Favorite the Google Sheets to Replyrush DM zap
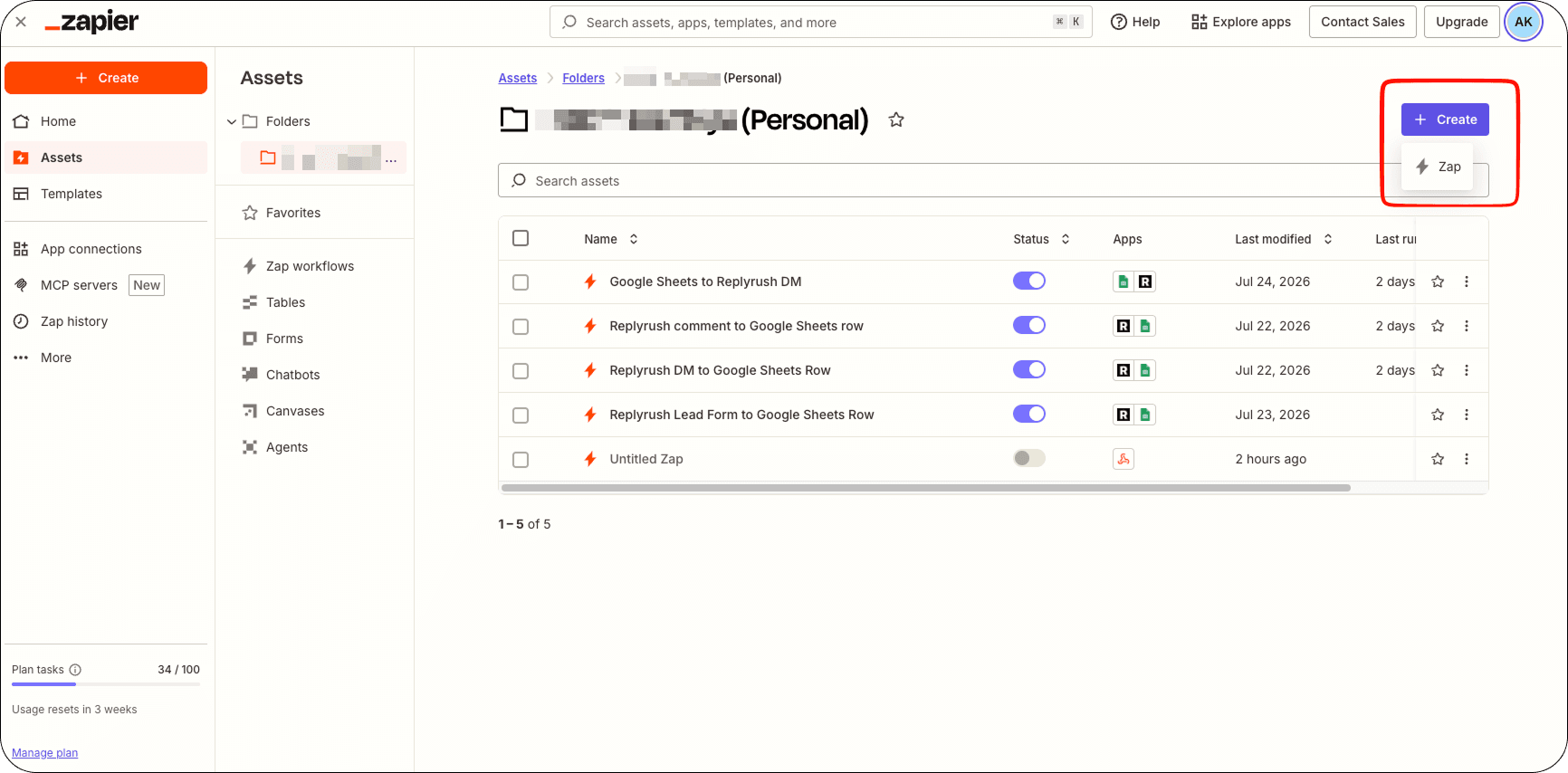This screenshot has height=773, width=1568. (1438, 282)
